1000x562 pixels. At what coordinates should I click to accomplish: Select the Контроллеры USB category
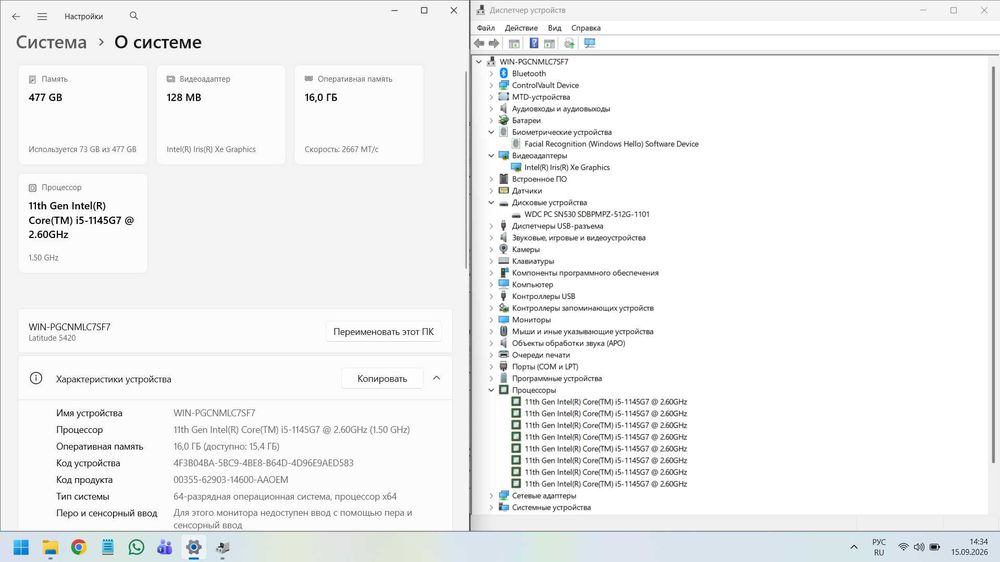[543, 297]
